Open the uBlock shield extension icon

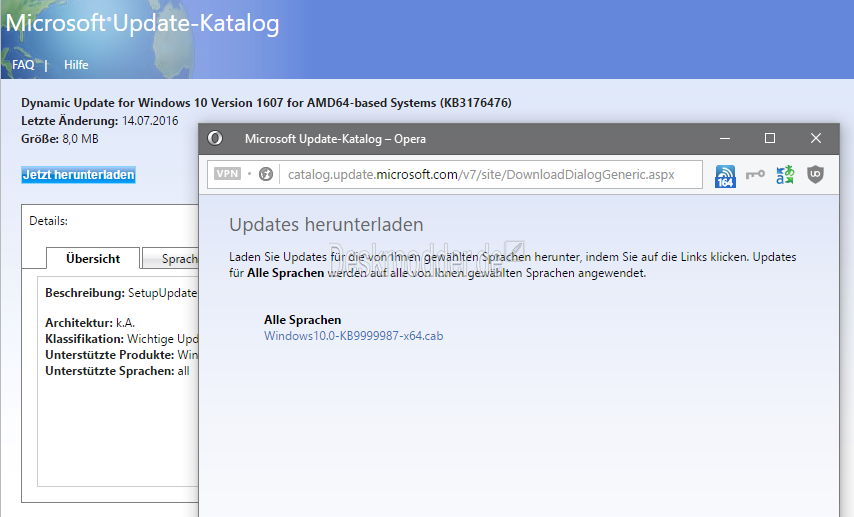[x=815, y=174]
